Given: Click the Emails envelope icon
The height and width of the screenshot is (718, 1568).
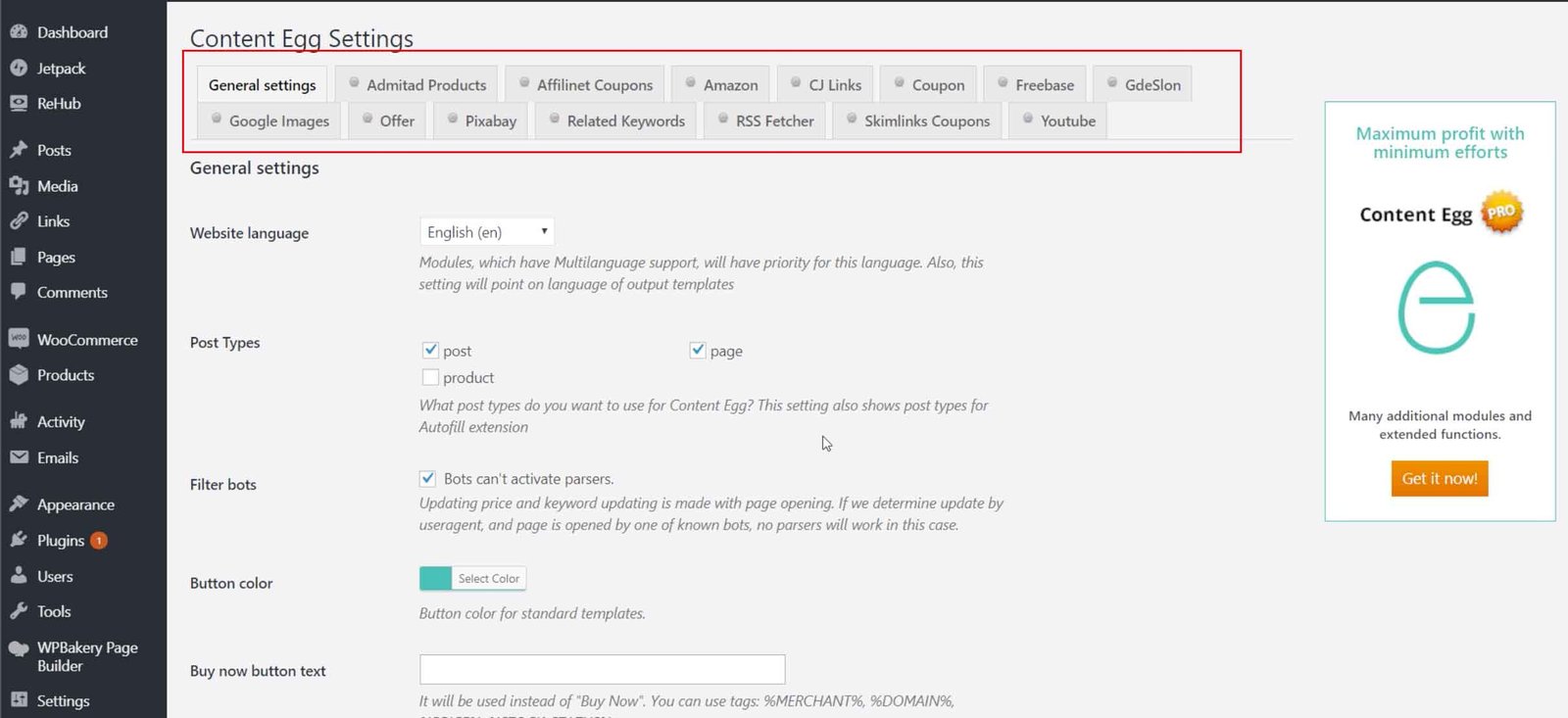Looking at the screenshot, I should tap(19, 457).
